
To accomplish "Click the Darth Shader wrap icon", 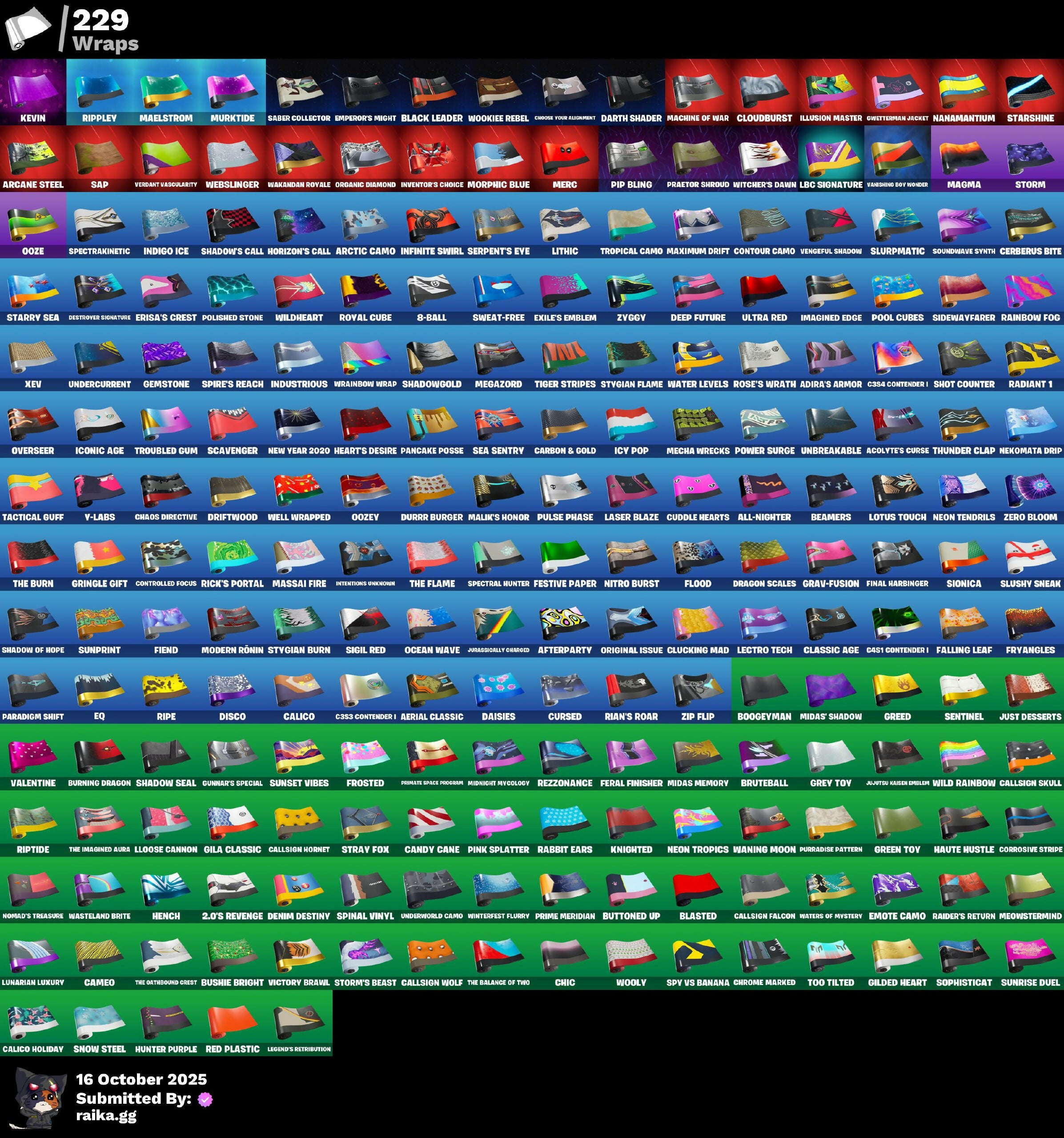I will [631, 89].
